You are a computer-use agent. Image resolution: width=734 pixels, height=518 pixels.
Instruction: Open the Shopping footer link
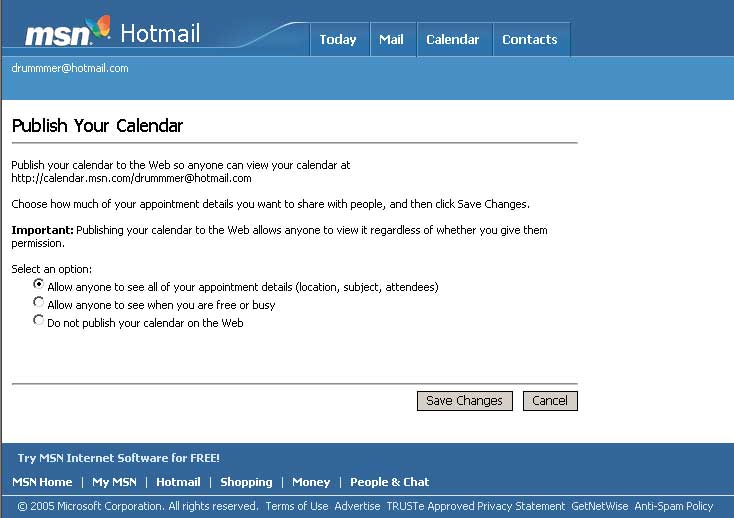[246, 482]
